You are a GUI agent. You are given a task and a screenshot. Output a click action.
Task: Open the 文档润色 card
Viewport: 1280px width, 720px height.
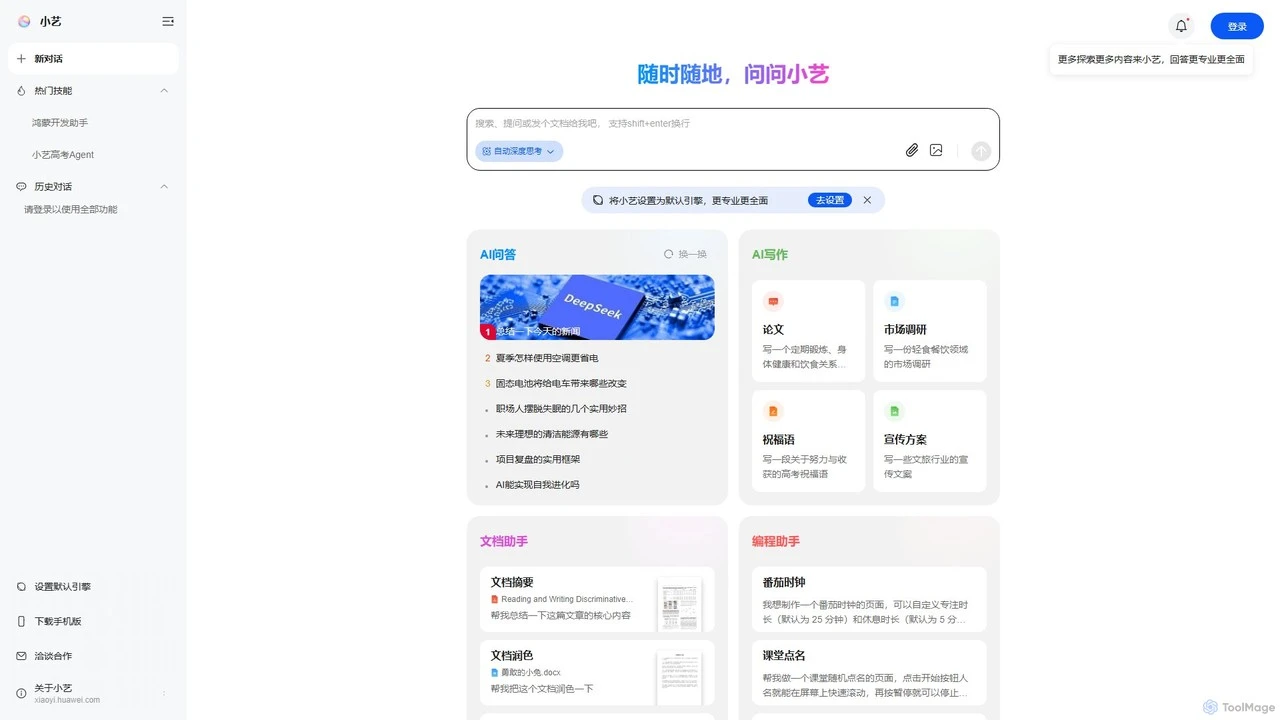(x=597, y=673)
